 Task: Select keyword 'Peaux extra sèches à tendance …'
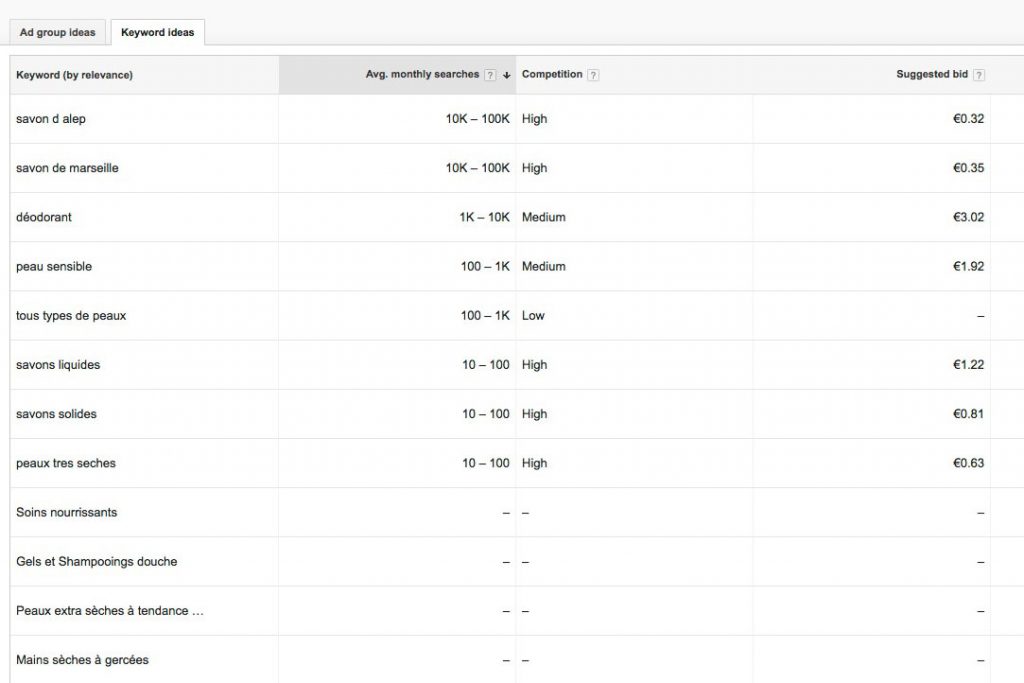pos(110,611)
